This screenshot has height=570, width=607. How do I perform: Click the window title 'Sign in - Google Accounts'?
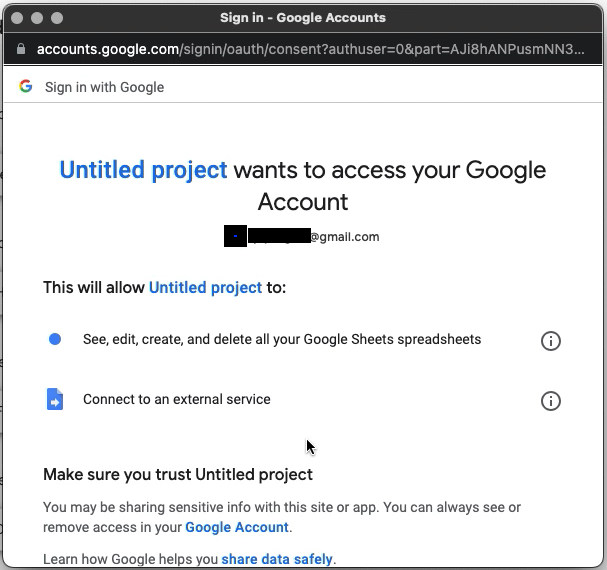point(302,18)
